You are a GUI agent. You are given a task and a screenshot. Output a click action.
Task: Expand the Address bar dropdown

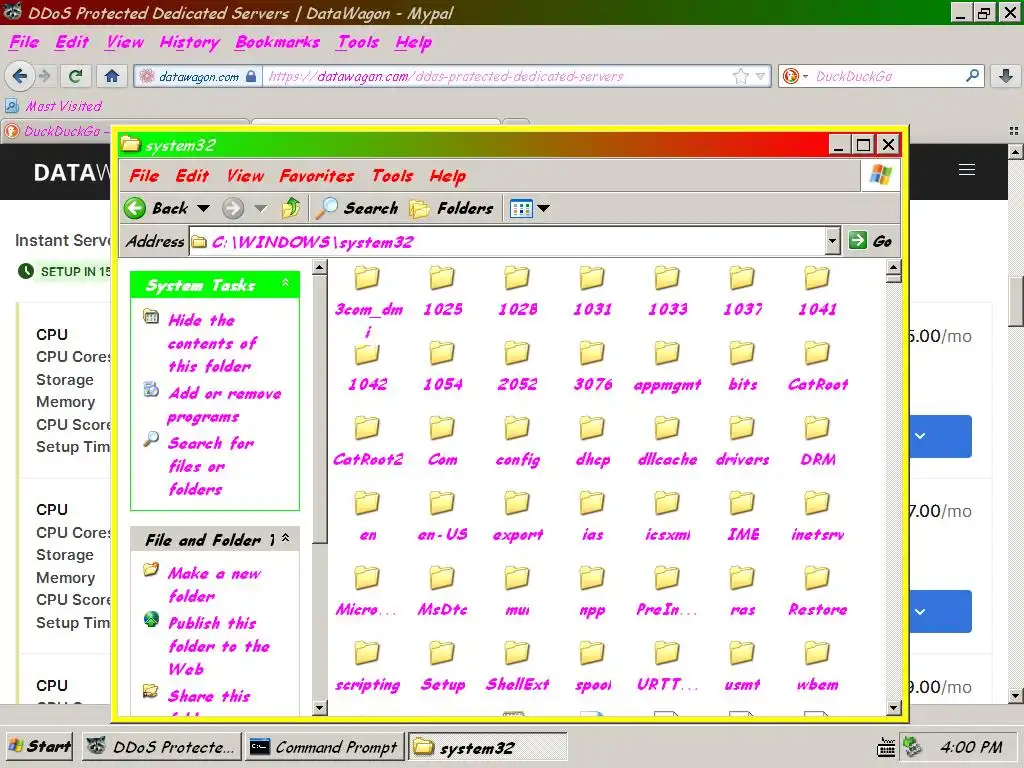point(831,241)
